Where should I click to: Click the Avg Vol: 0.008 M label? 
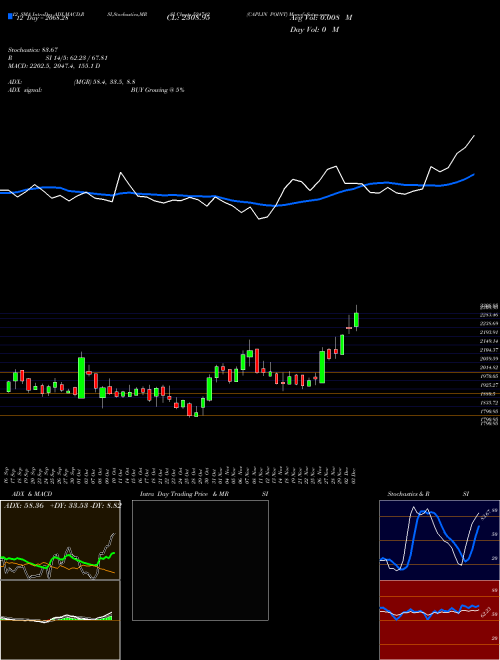click(x=321, y=18)
